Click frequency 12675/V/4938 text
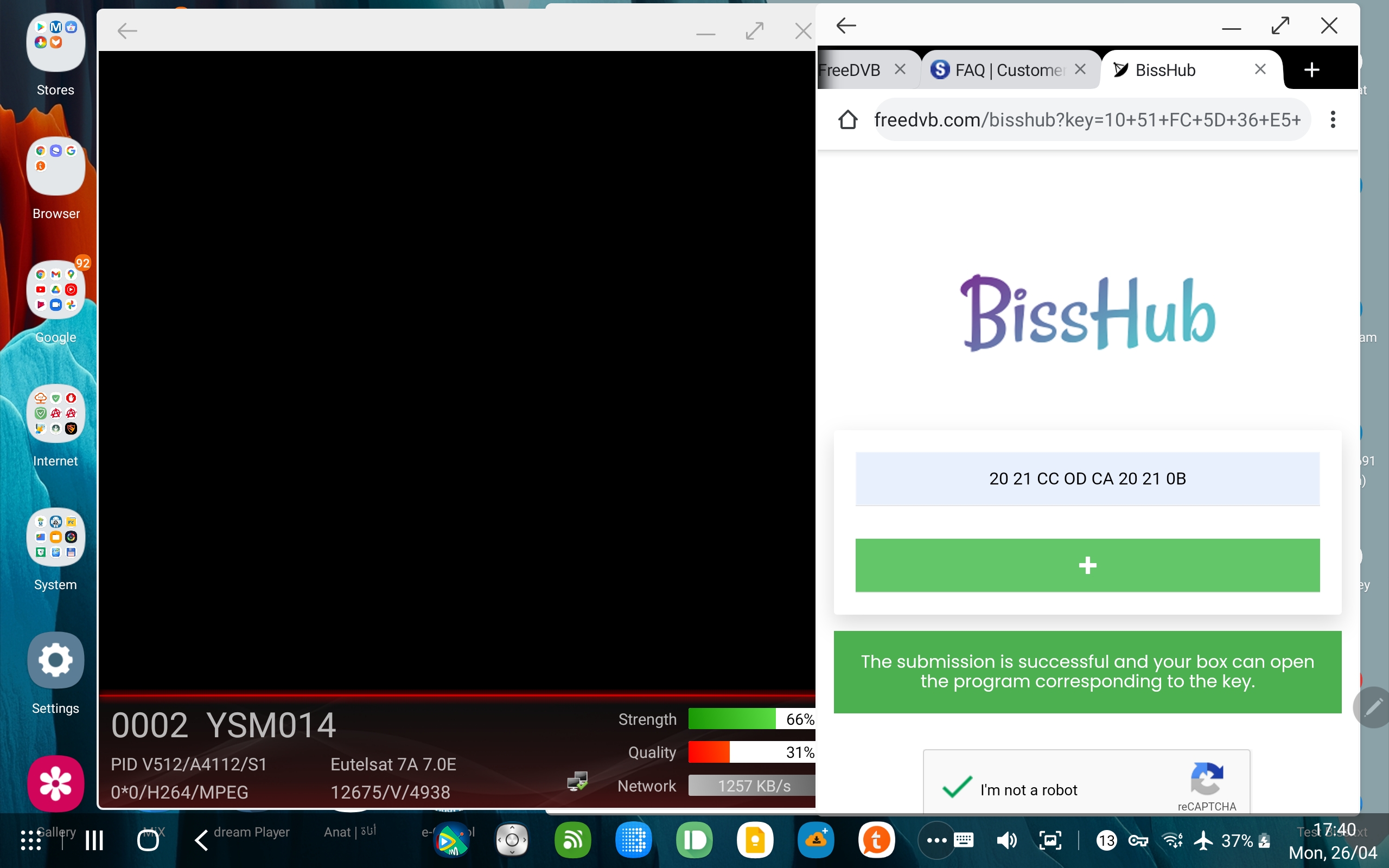The image size is (1389, 868). (x=390, y=792)
